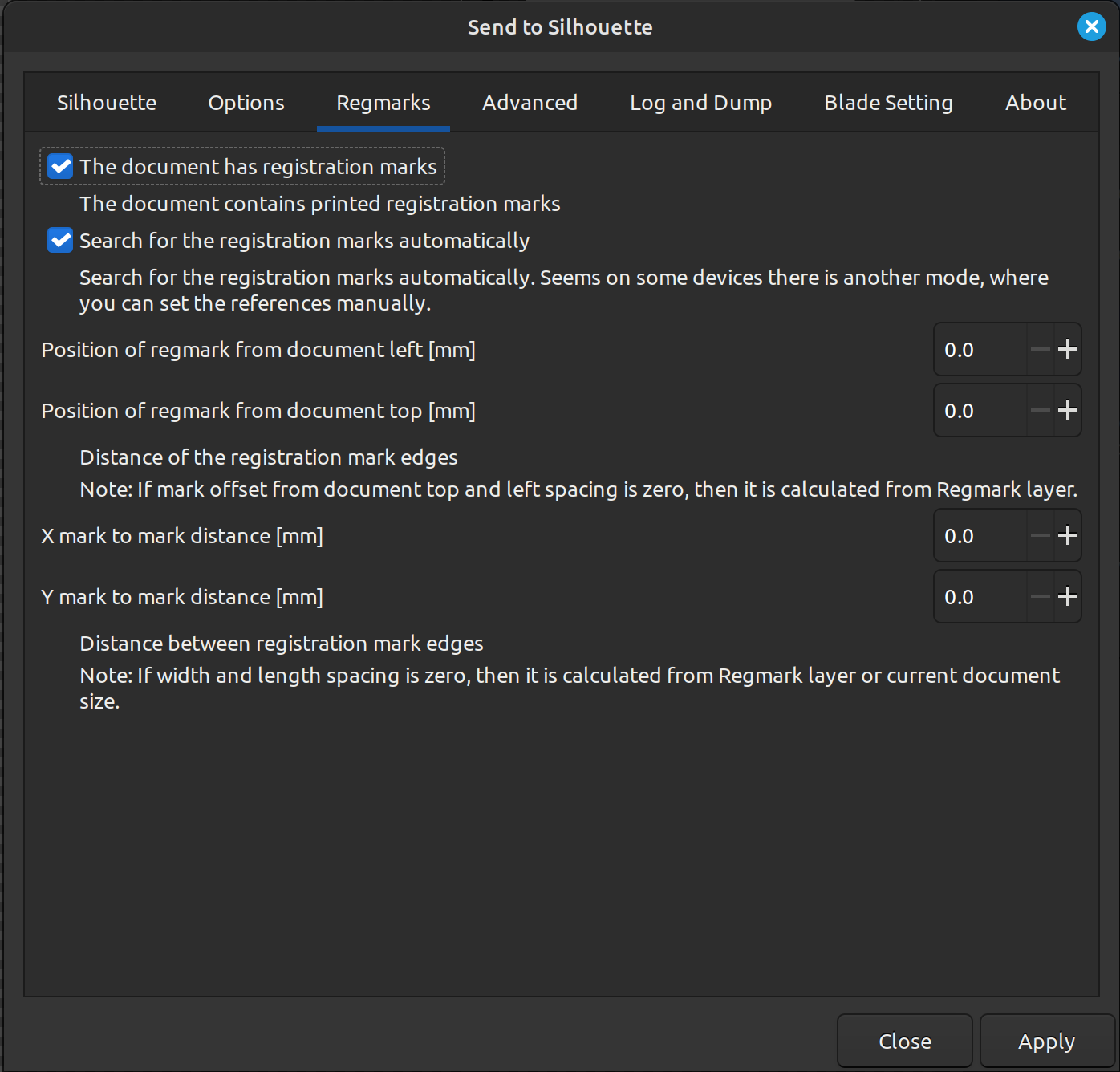Open the Log and Dump tab

click(x=701, y=103)
